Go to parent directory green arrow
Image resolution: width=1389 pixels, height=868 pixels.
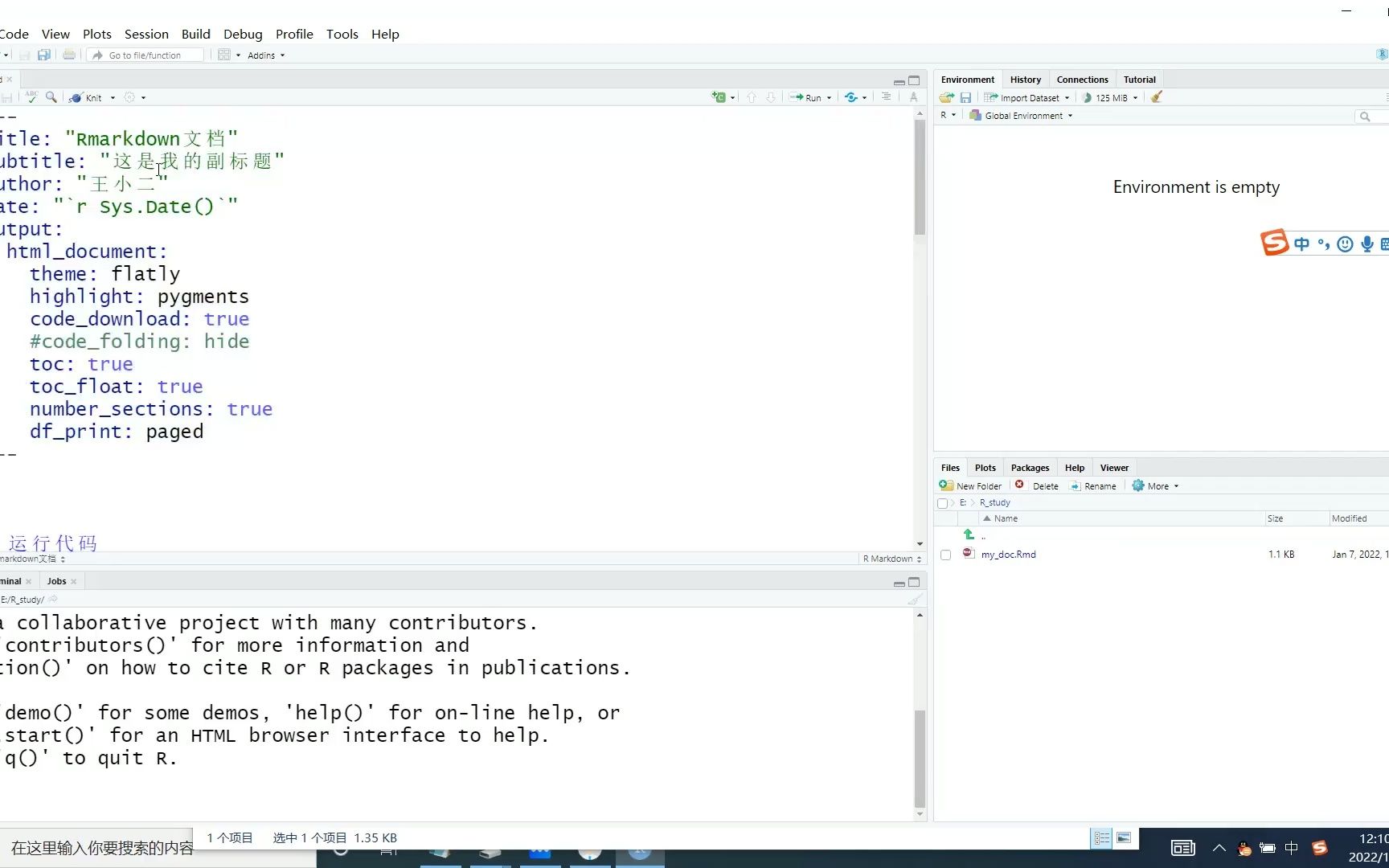(969, 534)
